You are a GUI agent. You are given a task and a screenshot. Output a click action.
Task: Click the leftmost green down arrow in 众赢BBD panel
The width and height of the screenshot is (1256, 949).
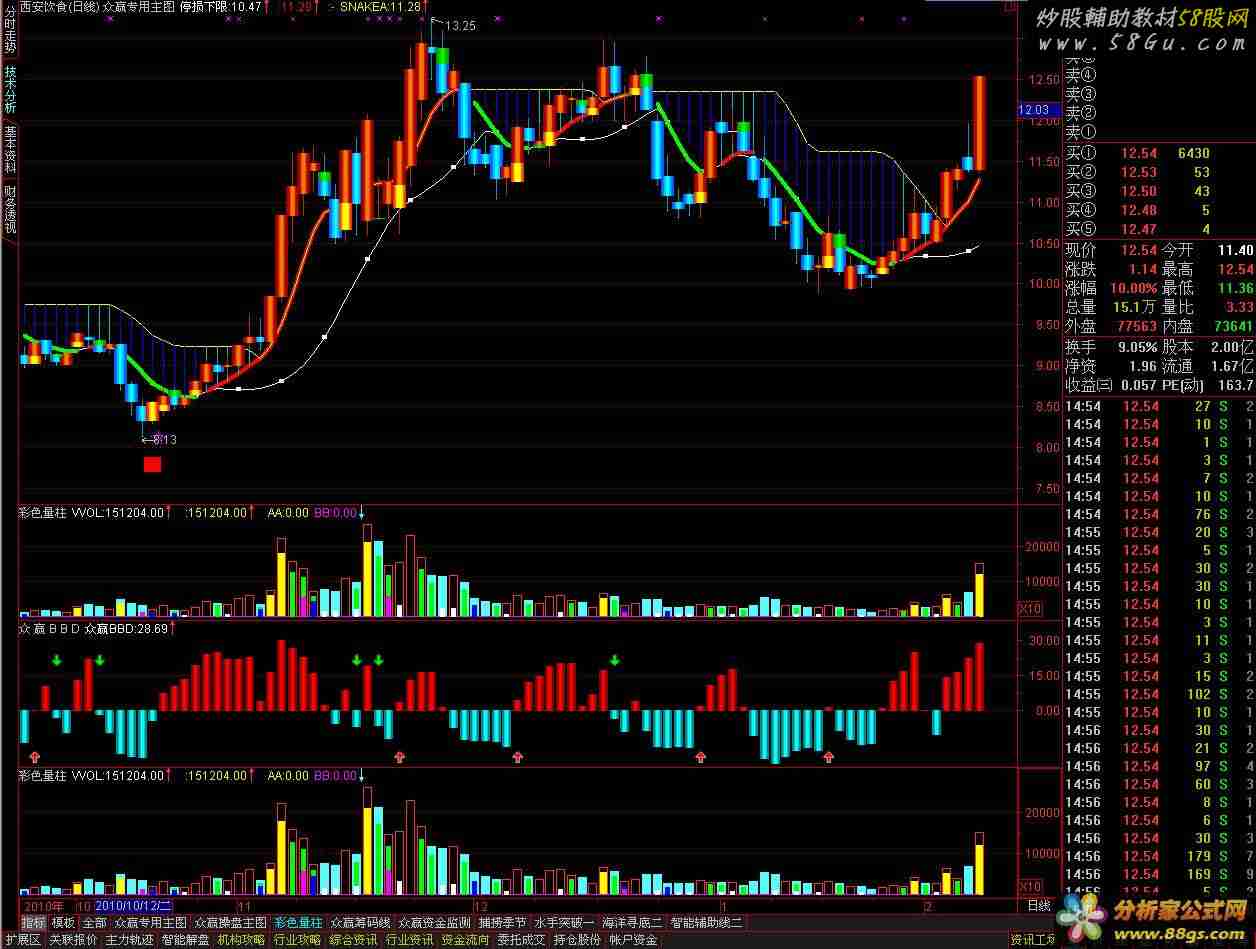pyautogui.click(x=57, y=660)
